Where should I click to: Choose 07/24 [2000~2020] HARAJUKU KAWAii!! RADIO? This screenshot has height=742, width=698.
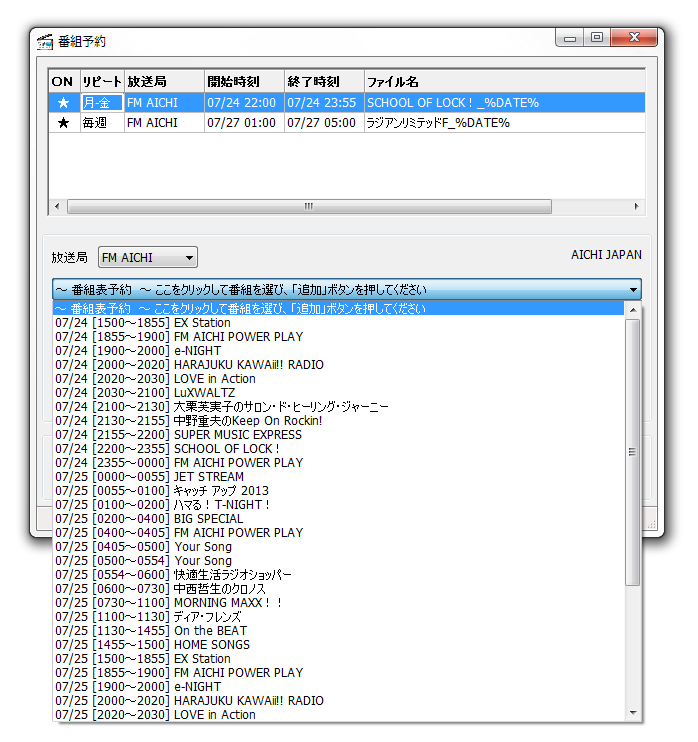click(338, 365)
